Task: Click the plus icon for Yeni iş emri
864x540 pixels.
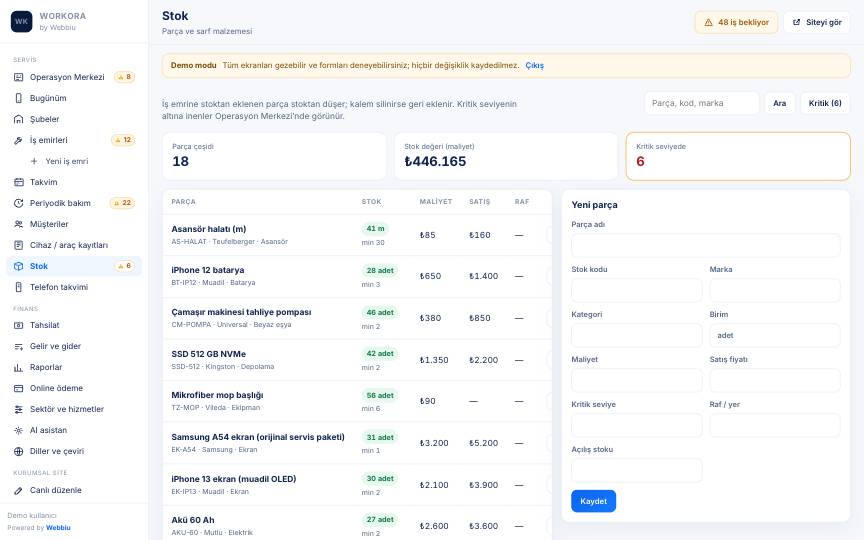Action: tap(34, 161)
